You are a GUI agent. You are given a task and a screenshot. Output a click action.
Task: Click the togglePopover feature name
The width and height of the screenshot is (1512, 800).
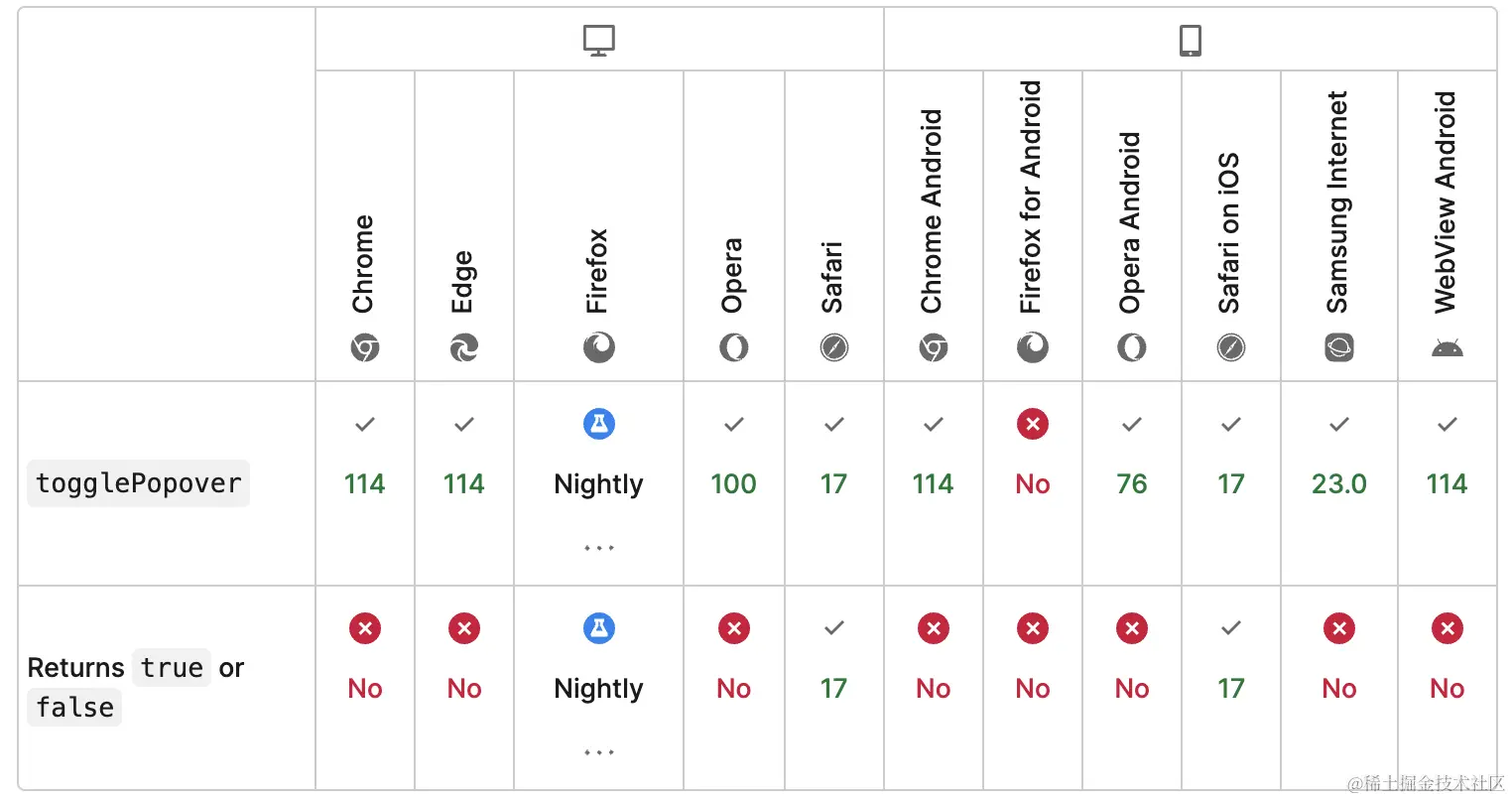[x=139, y=483]
